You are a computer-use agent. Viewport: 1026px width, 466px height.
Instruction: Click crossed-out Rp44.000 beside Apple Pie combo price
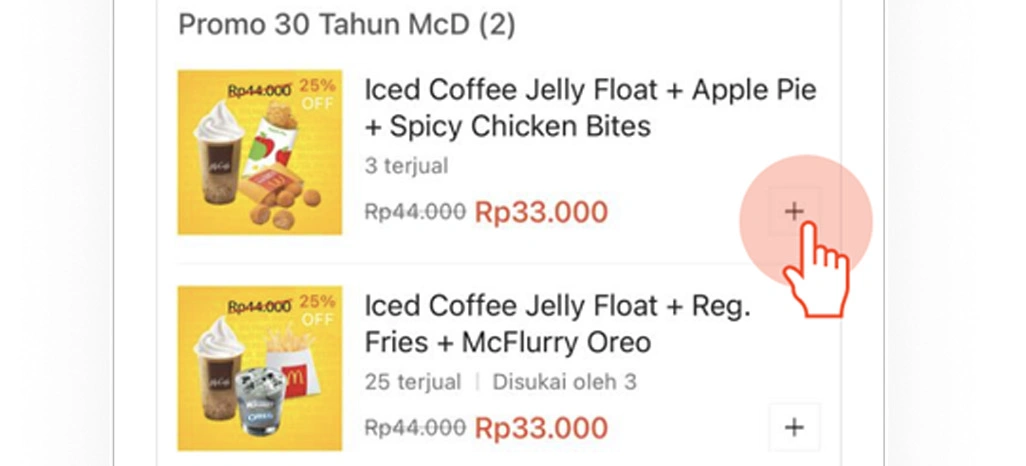tap(415, 212)
